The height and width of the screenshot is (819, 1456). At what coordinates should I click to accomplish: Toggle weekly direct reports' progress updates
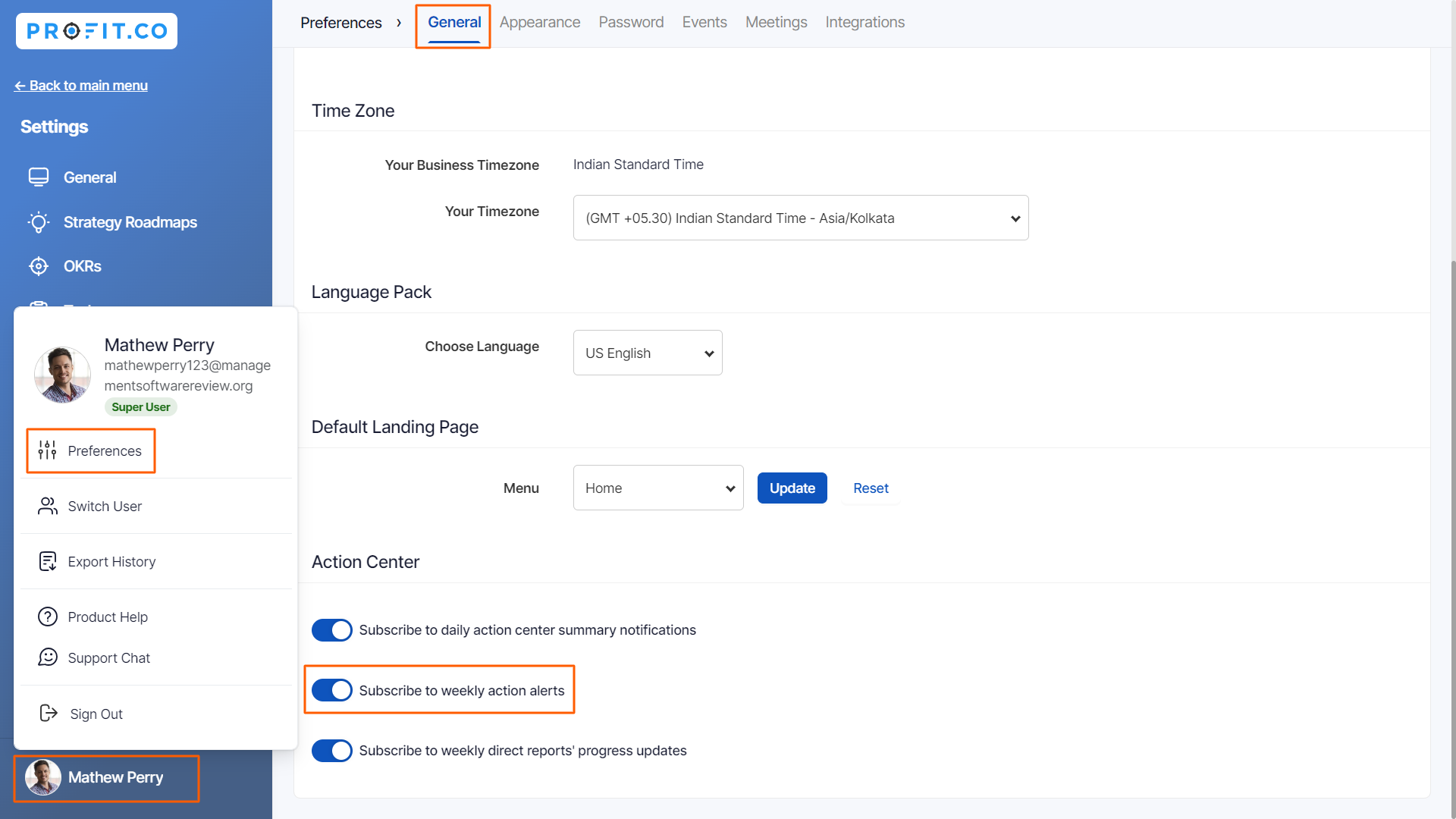332,751
